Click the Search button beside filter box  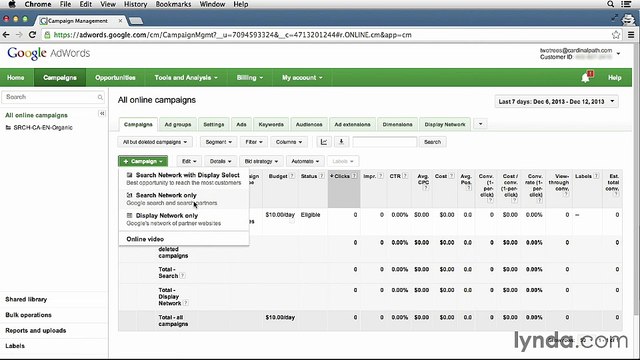point(432,142)
